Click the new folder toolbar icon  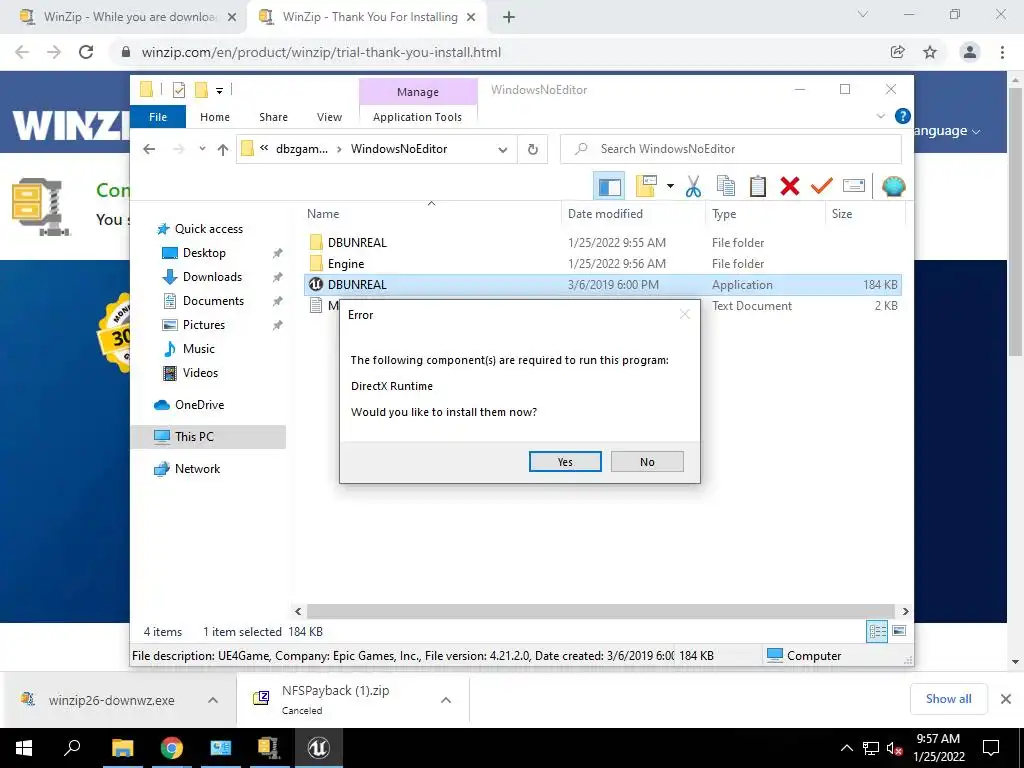(646, 186)
